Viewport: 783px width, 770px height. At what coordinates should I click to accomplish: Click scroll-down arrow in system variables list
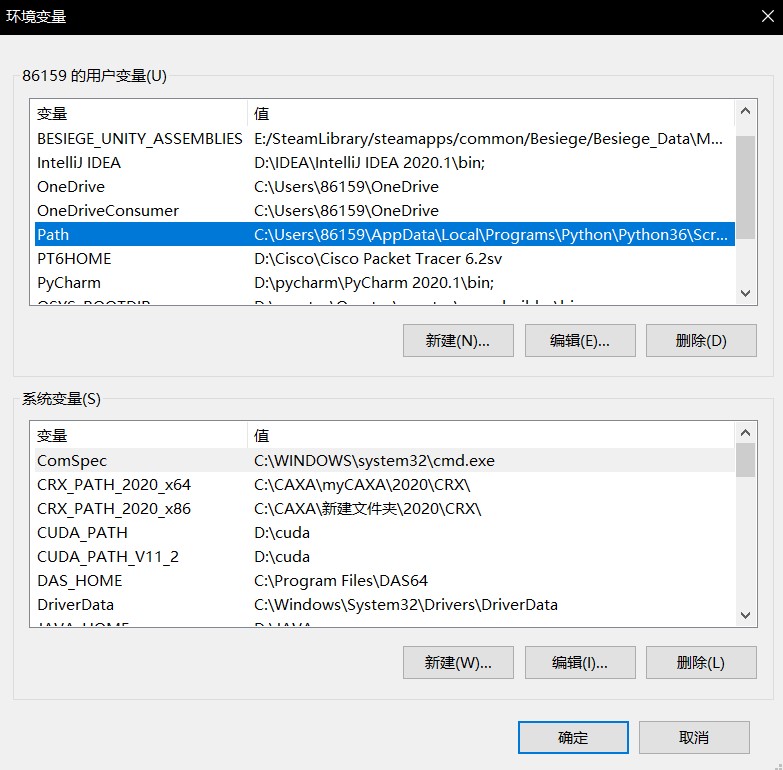[745, 615]
